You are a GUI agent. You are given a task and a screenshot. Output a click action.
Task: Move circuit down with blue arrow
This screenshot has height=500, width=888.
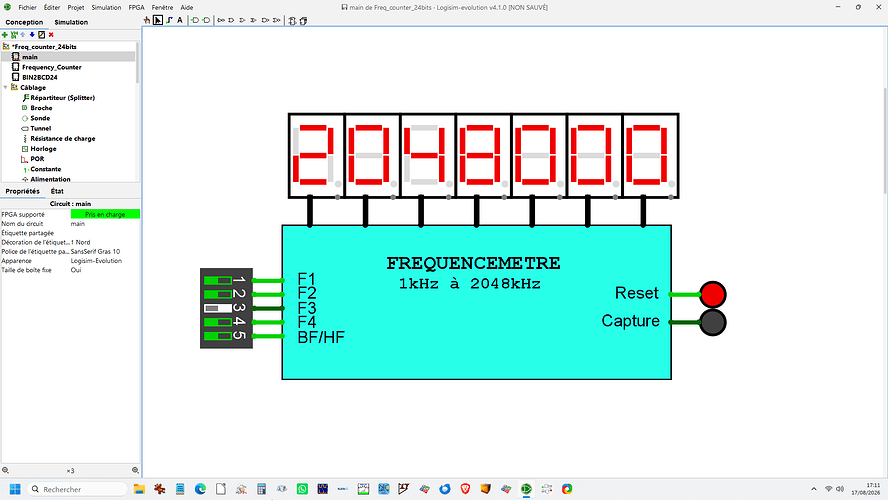[32, 35]
